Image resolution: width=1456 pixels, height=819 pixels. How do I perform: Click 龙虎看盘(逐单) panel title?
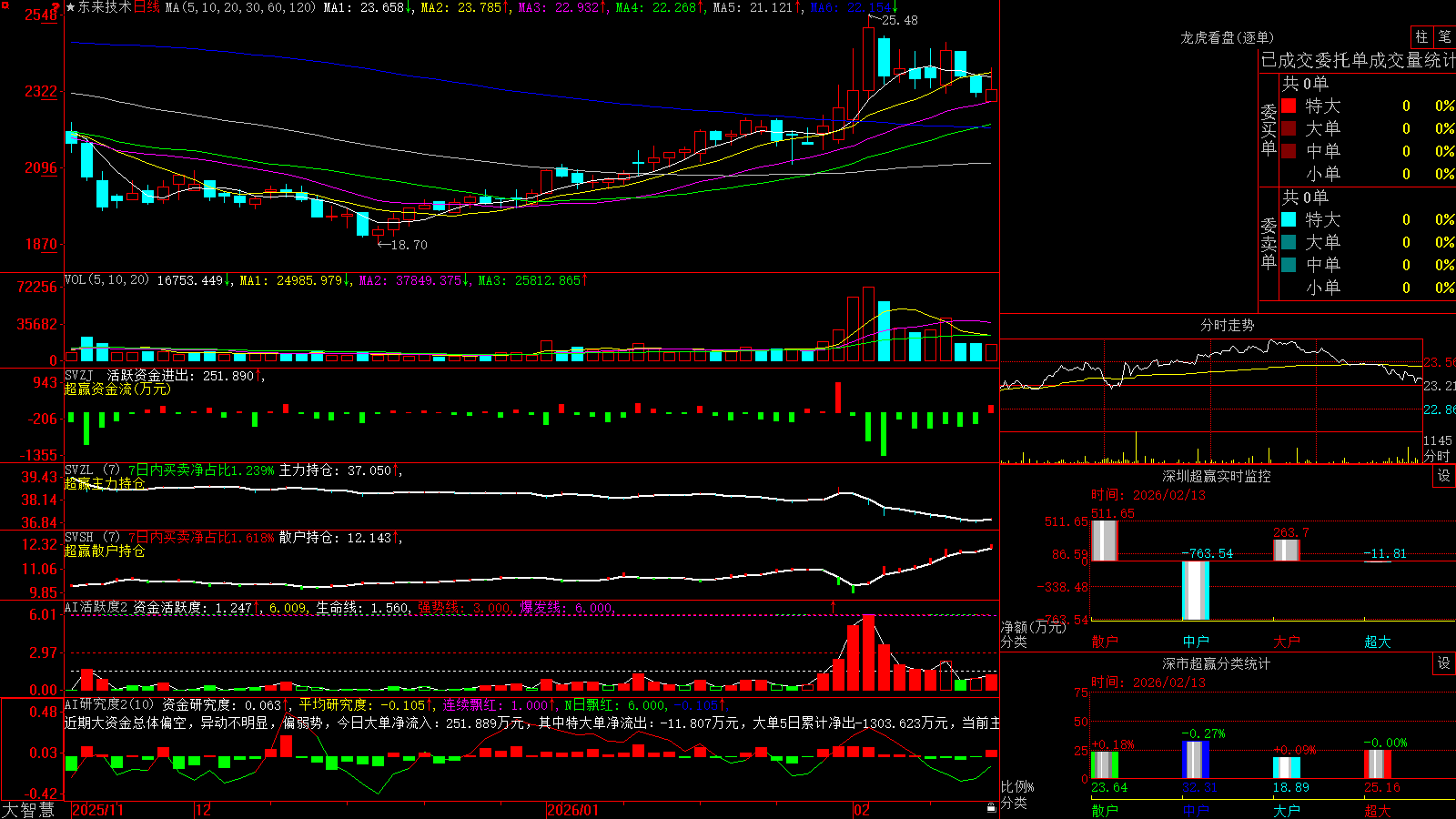pyautogui.click(x=1227, y=37)
